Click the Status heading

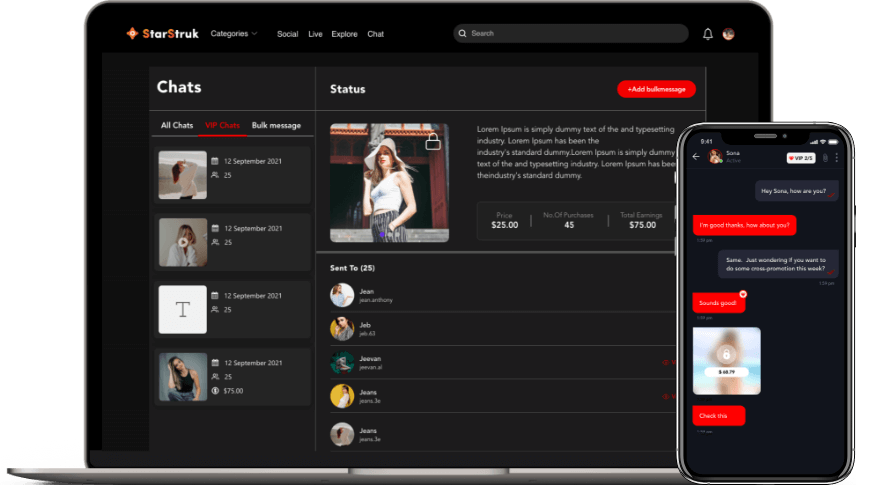coord(348,89)
